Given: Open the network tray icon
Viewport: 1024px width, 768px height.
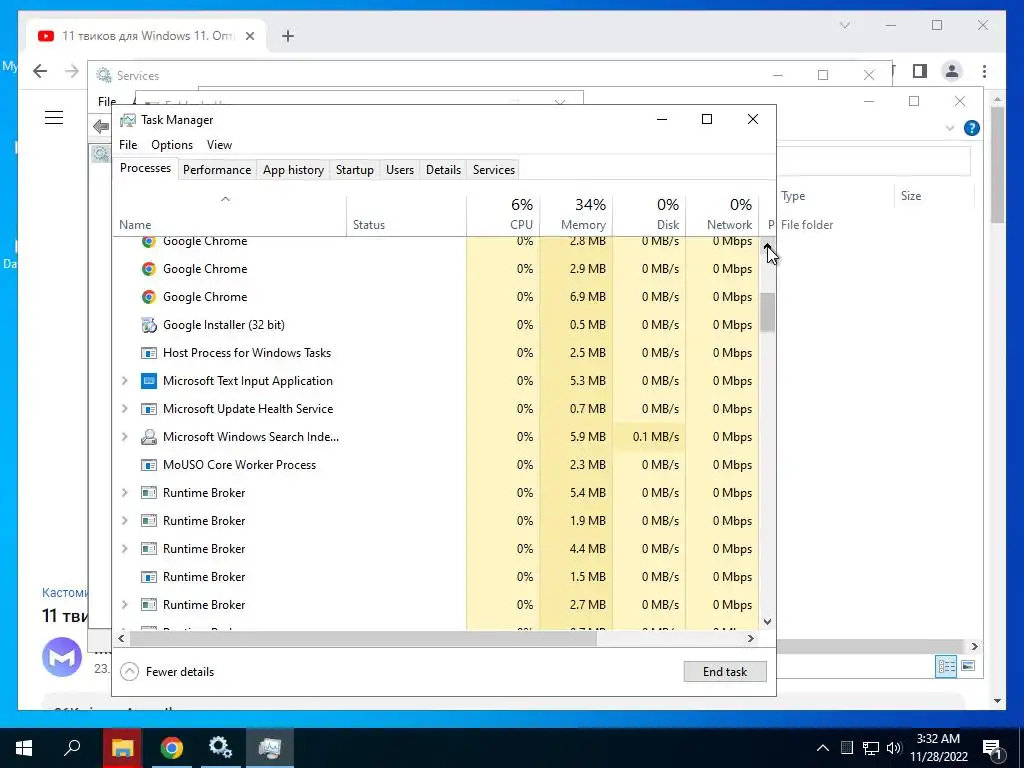Looking at the screenshot, I should point(871,748).
